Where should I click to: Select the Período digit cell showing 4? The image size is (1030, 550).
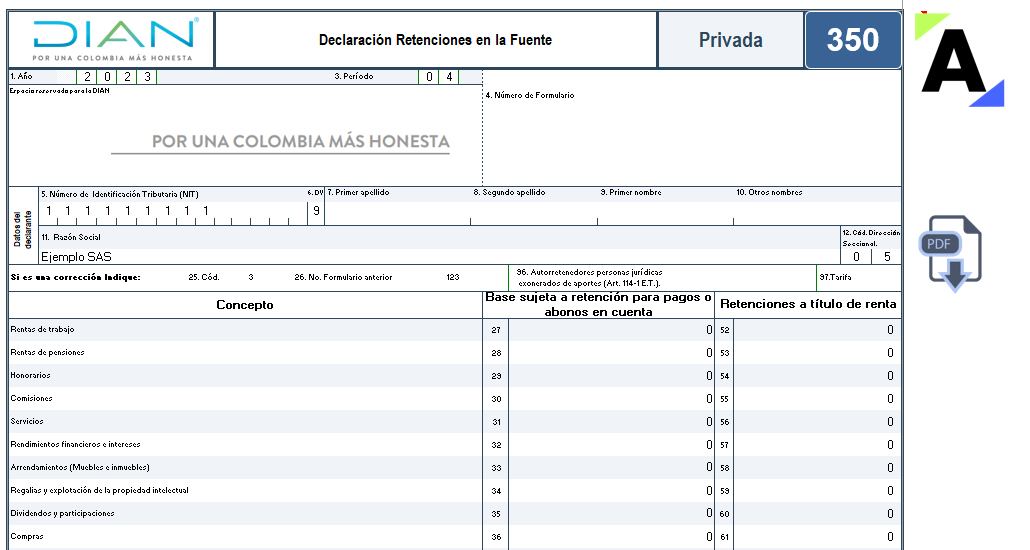[x=449, y=77]
